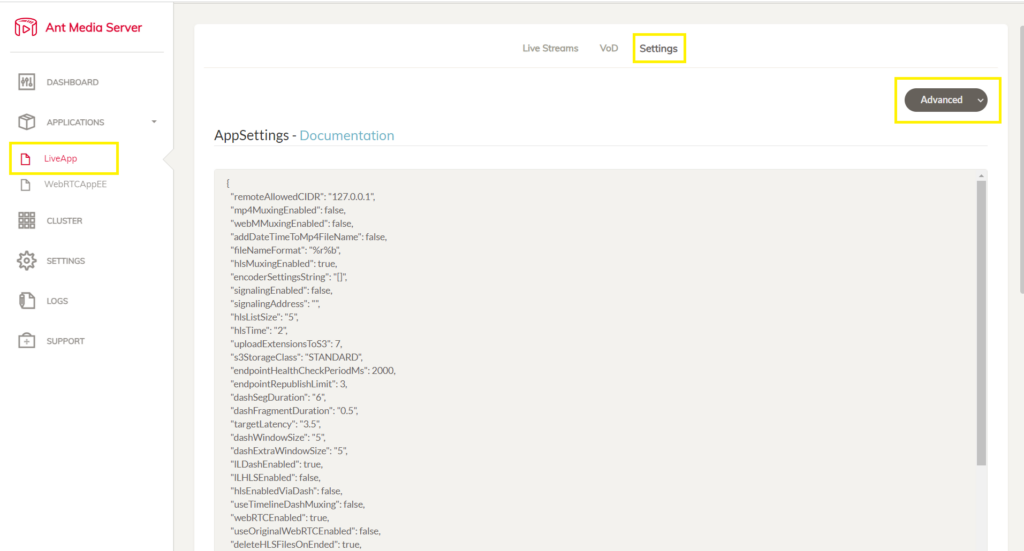Click the Applications sidebar label
The height and width of the screenshot is (551, 1024).
click(75, 122)
